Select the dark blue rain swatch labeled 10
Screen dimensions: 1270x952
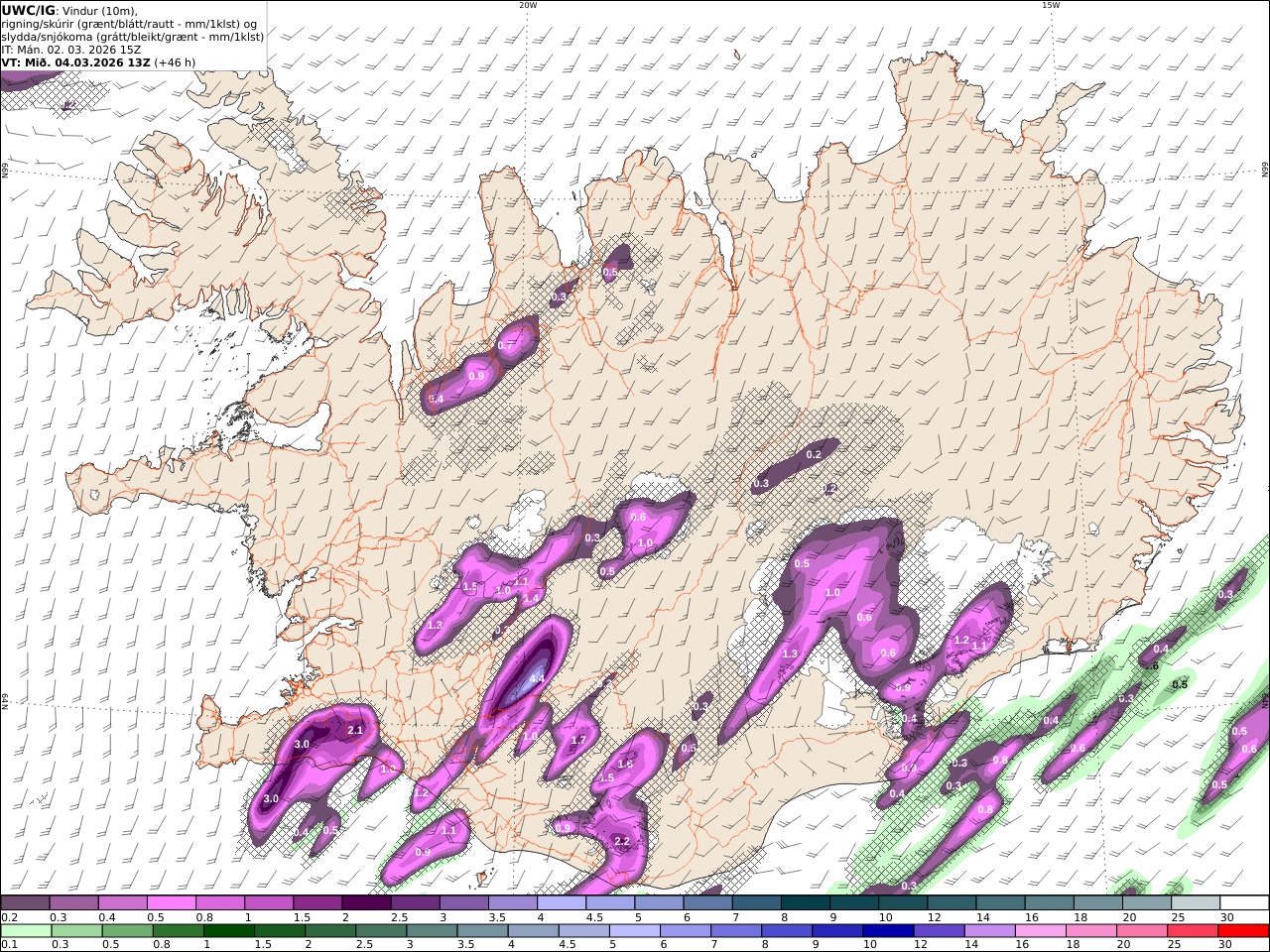coord(888,931)
